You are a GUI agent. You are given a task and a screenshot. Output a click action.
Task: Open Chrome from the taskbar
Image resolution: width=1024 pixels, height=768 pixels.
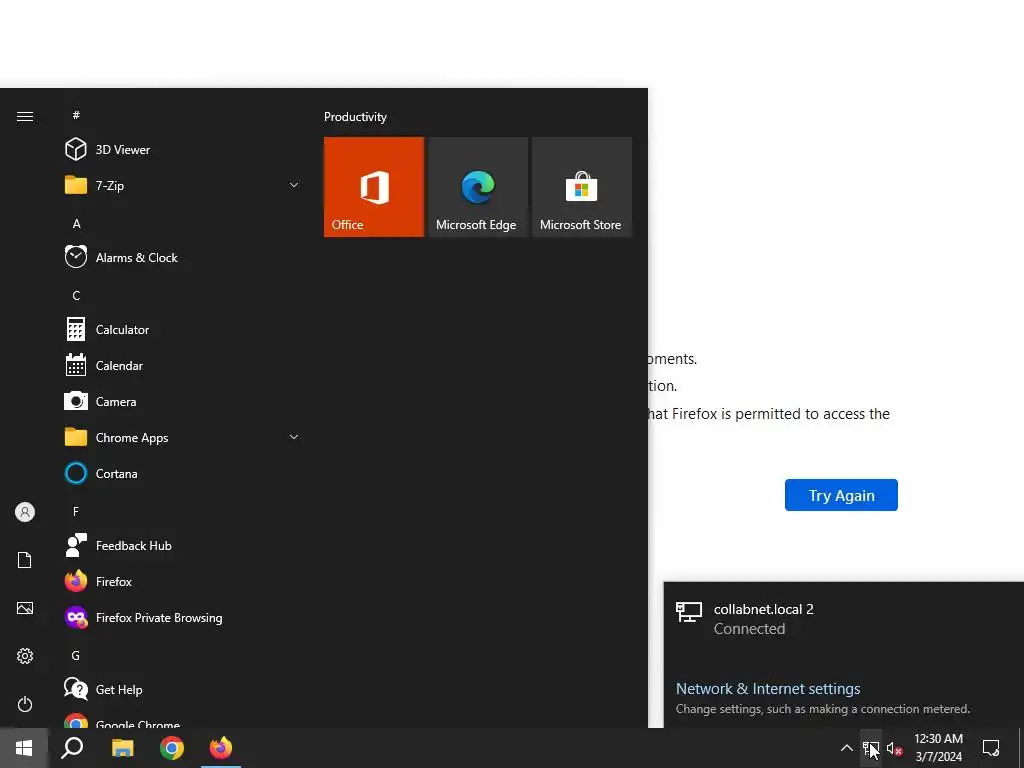[x=172, y=748]
